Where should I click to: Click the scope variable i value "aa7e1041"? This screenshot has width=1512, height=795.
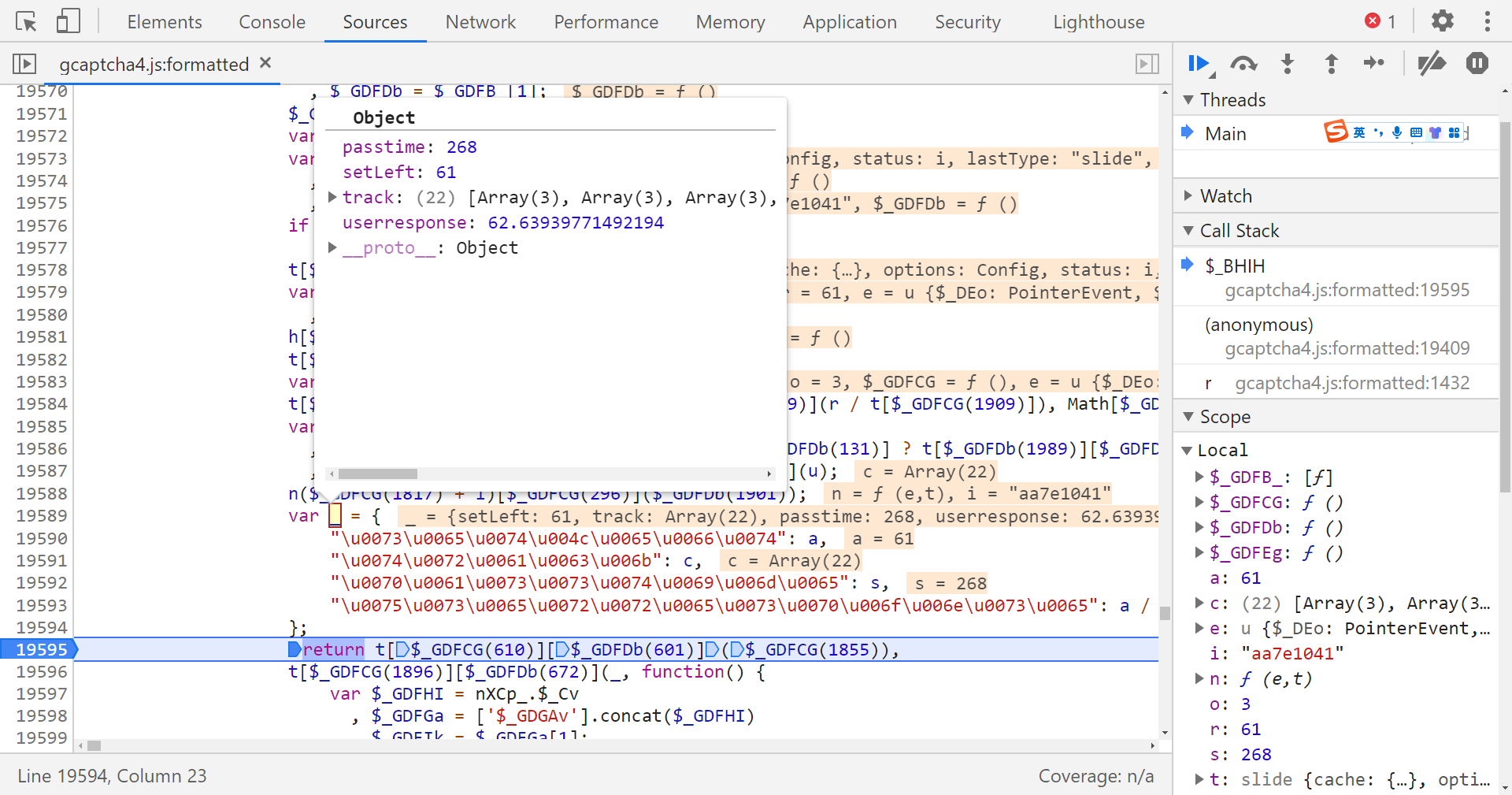1292,653
